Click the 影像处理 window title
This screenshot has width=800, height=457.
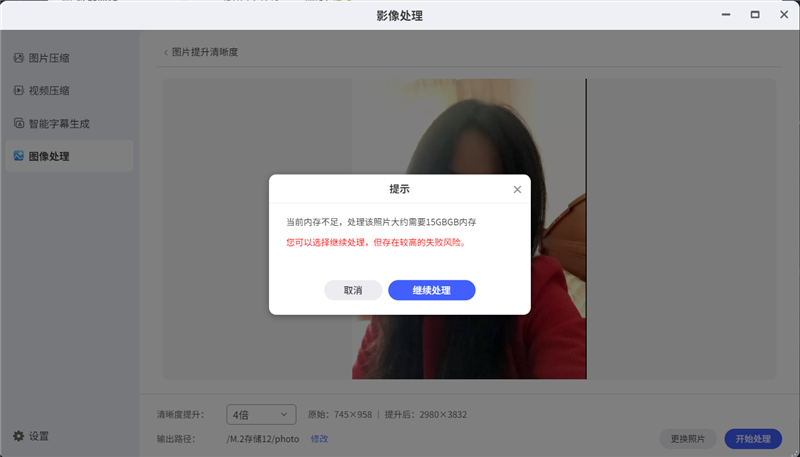pyautogui.click(x=399, y=16)
